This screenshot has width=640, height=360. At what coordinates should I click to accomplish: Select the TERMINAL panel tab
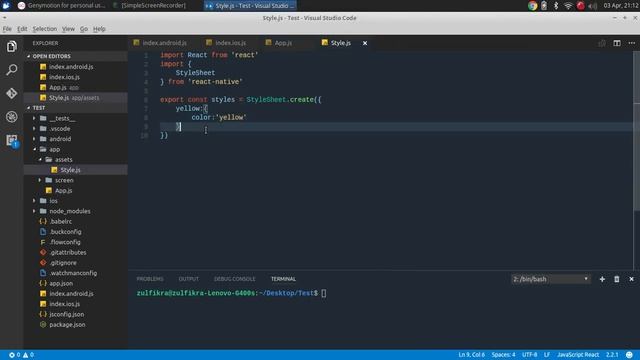tap(283, 279)
